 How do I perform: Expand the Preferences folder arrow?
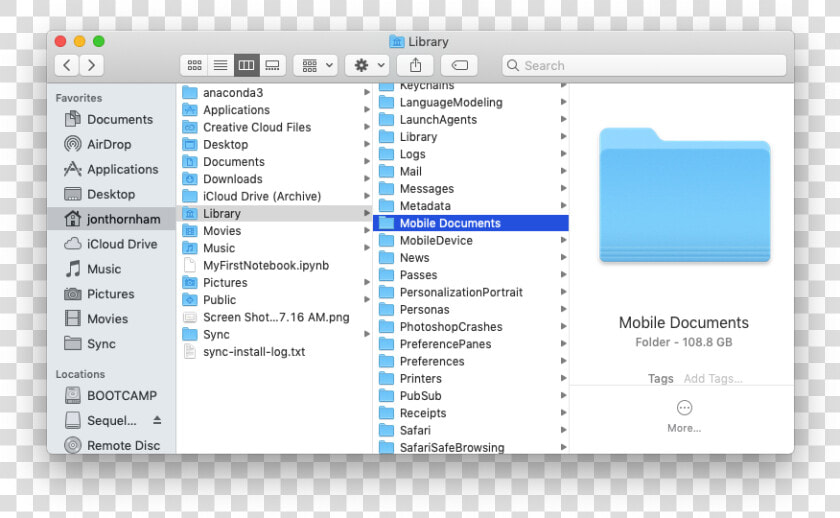[x=564, y=361]
